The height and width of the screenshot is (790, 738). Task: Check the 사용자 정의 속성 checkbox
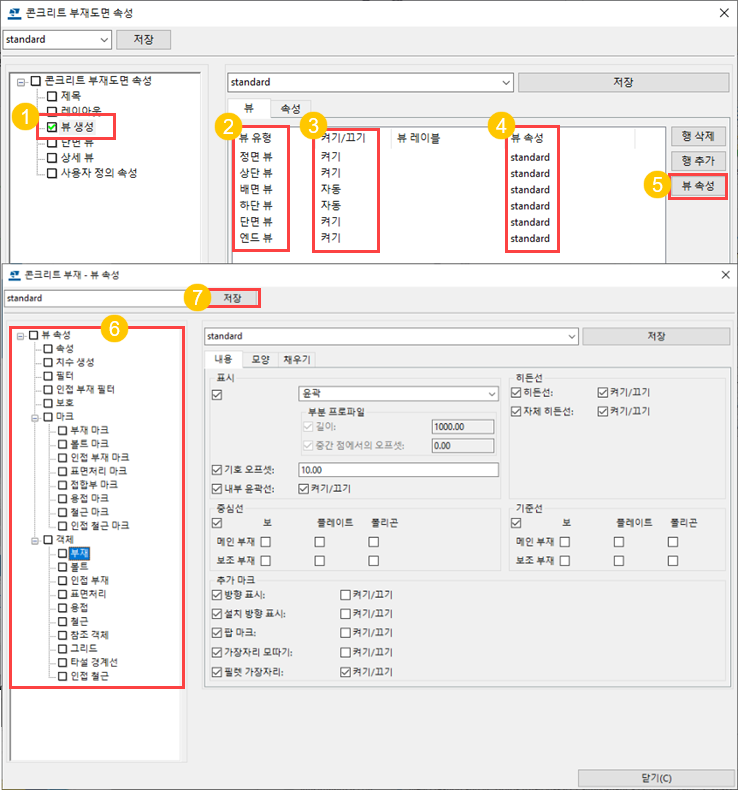(52, 173)
